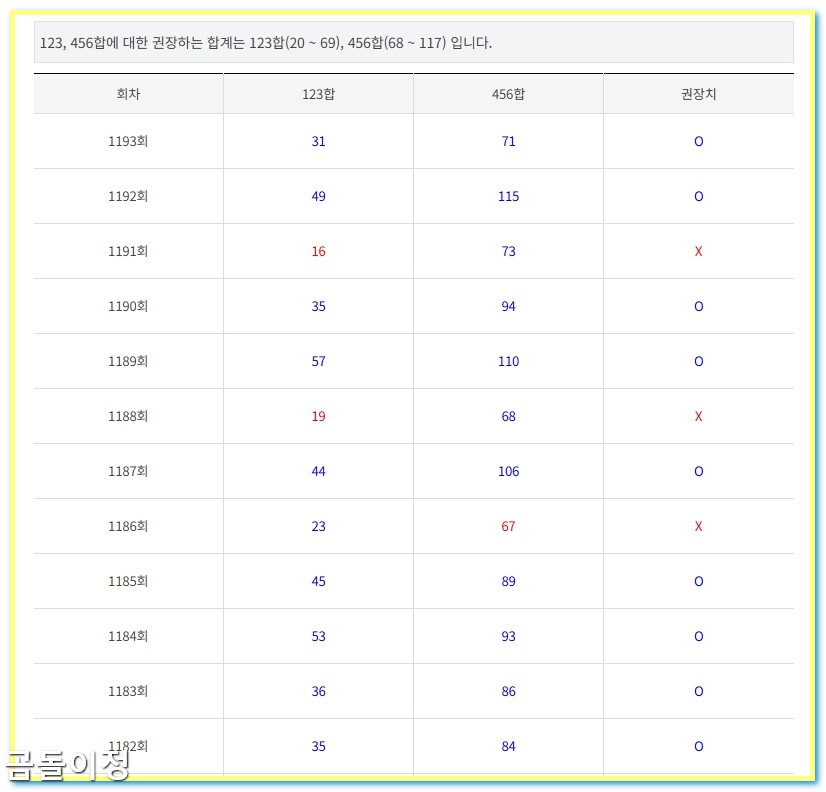Click the 123합 column header

point(317,93)
